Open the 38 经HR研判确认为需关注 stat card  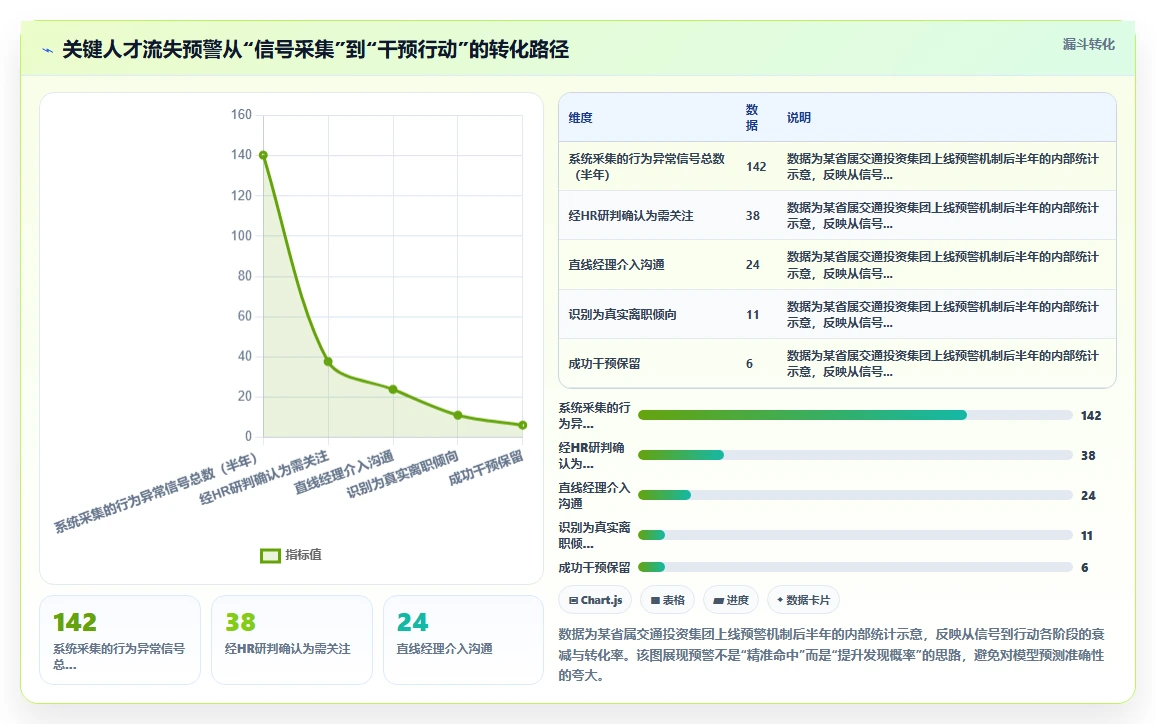point(292,640)
